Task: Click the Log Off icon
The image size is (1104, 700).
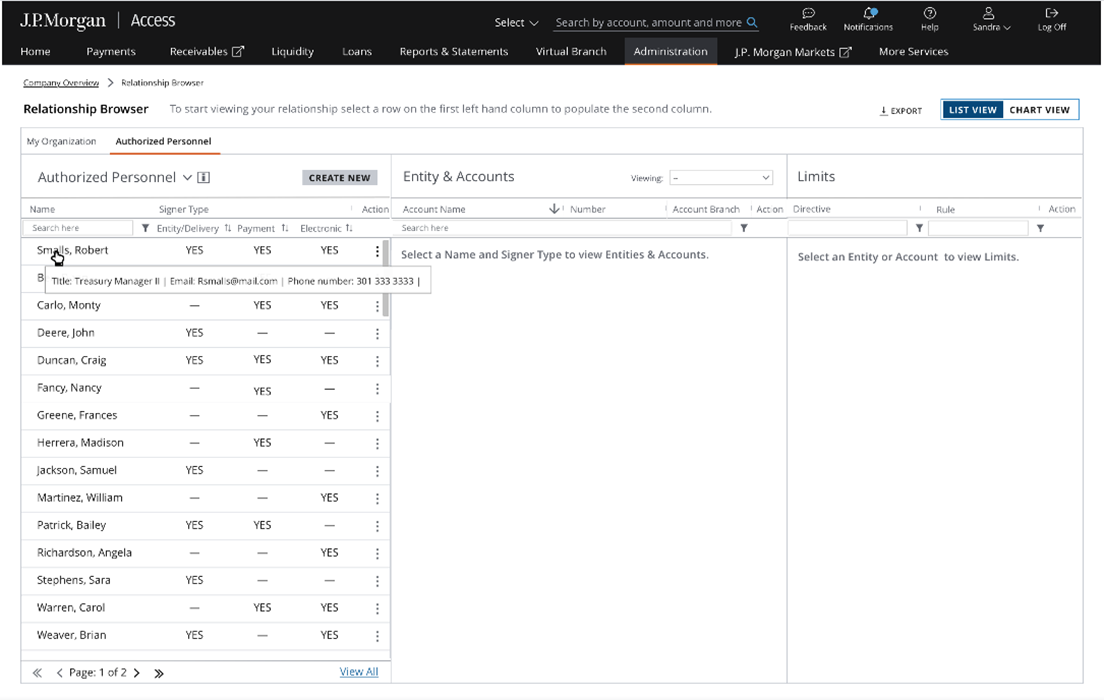Action: 1051,14
